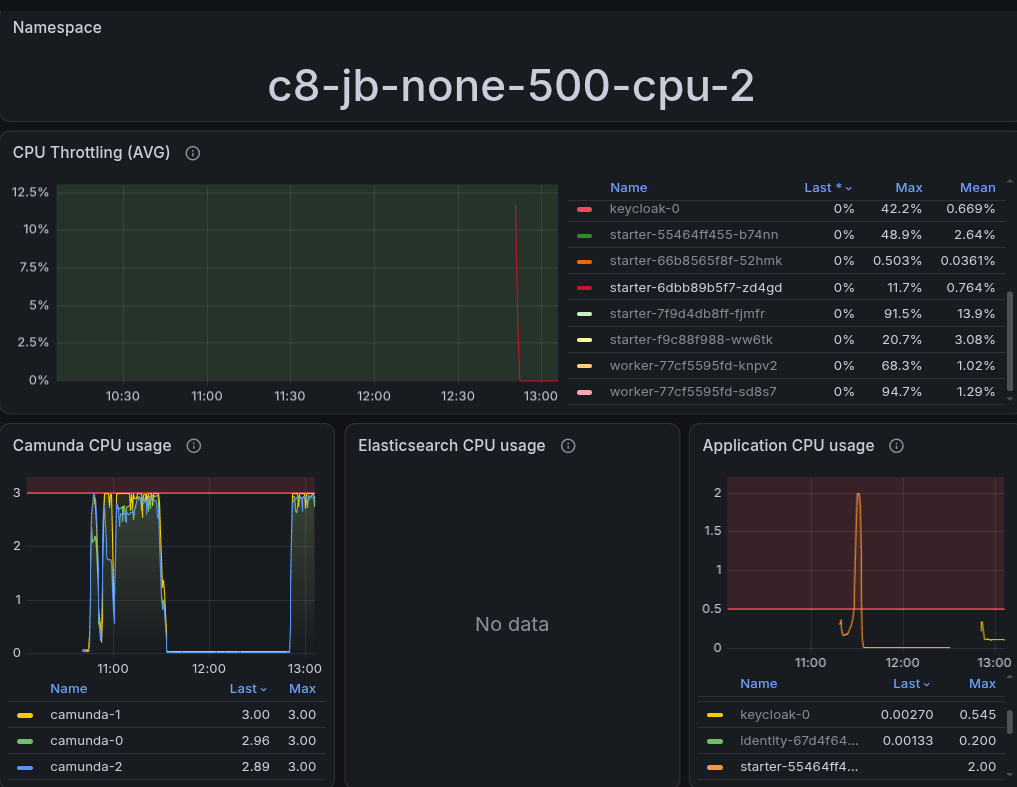Viewport: 1017px width, 787px height.
Task: Toggle camunda-1 series visibility
Action: pyautogui.click(x=85, y=714)
